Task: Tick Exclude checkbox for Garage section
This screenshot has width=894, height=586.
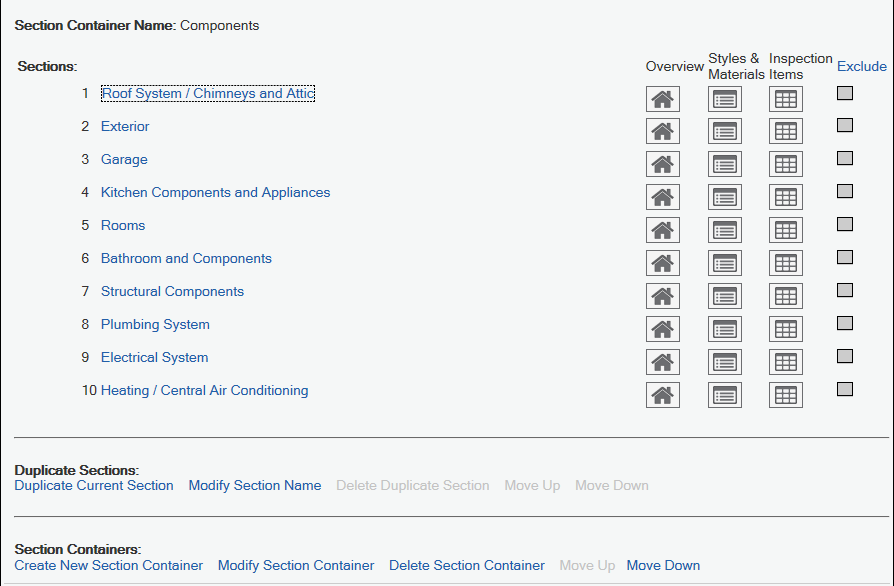Action: pos(845,159)
